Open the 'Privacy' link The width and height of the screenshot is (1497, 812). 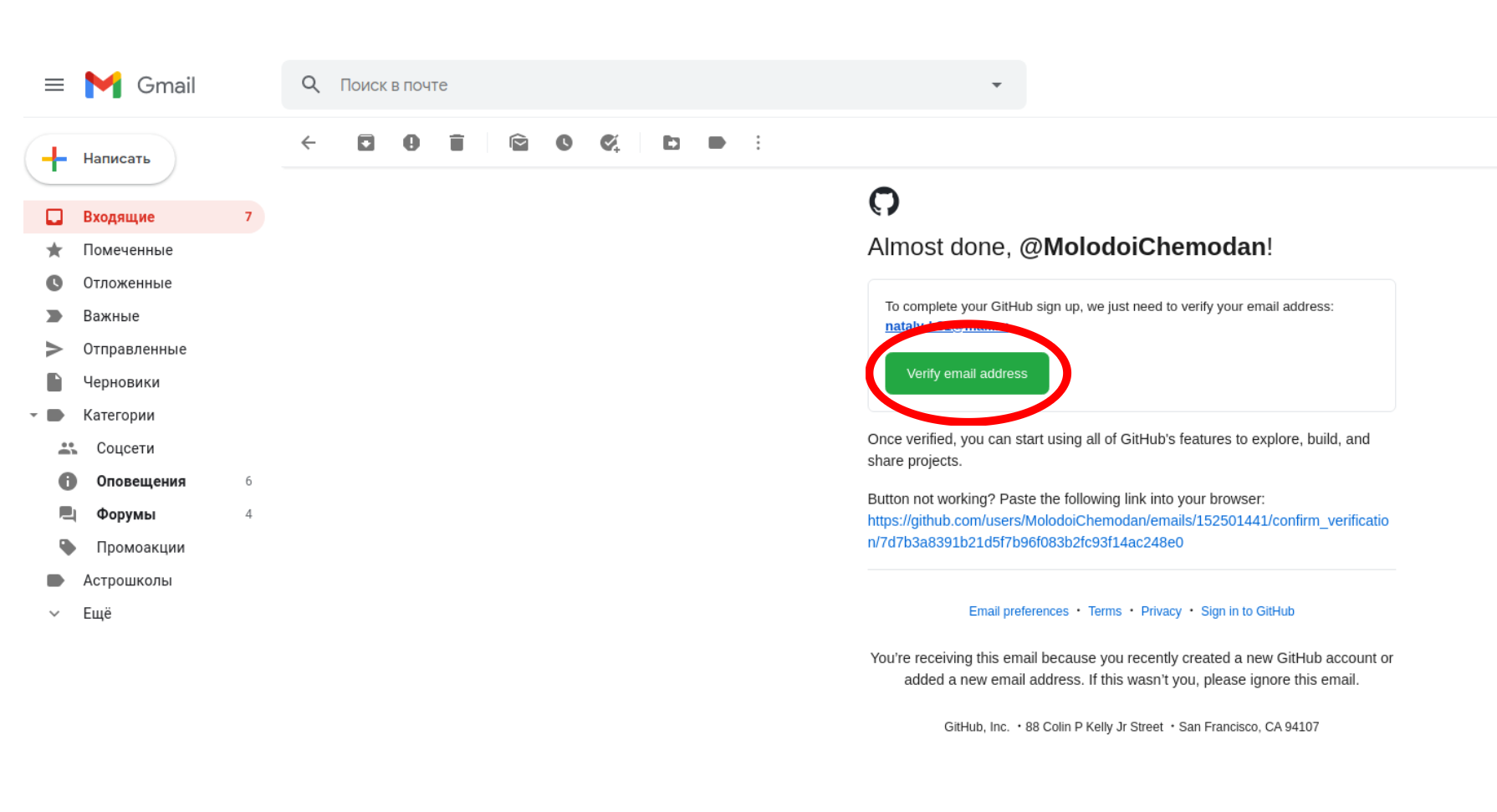(x=1161, y=611)
